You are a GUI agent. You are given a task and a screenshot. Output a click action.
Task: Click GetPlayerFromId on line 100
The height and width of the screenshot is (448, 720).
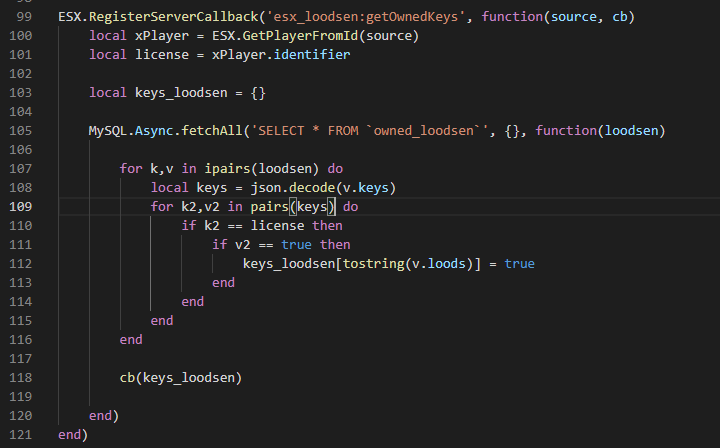tap(300, 36)
